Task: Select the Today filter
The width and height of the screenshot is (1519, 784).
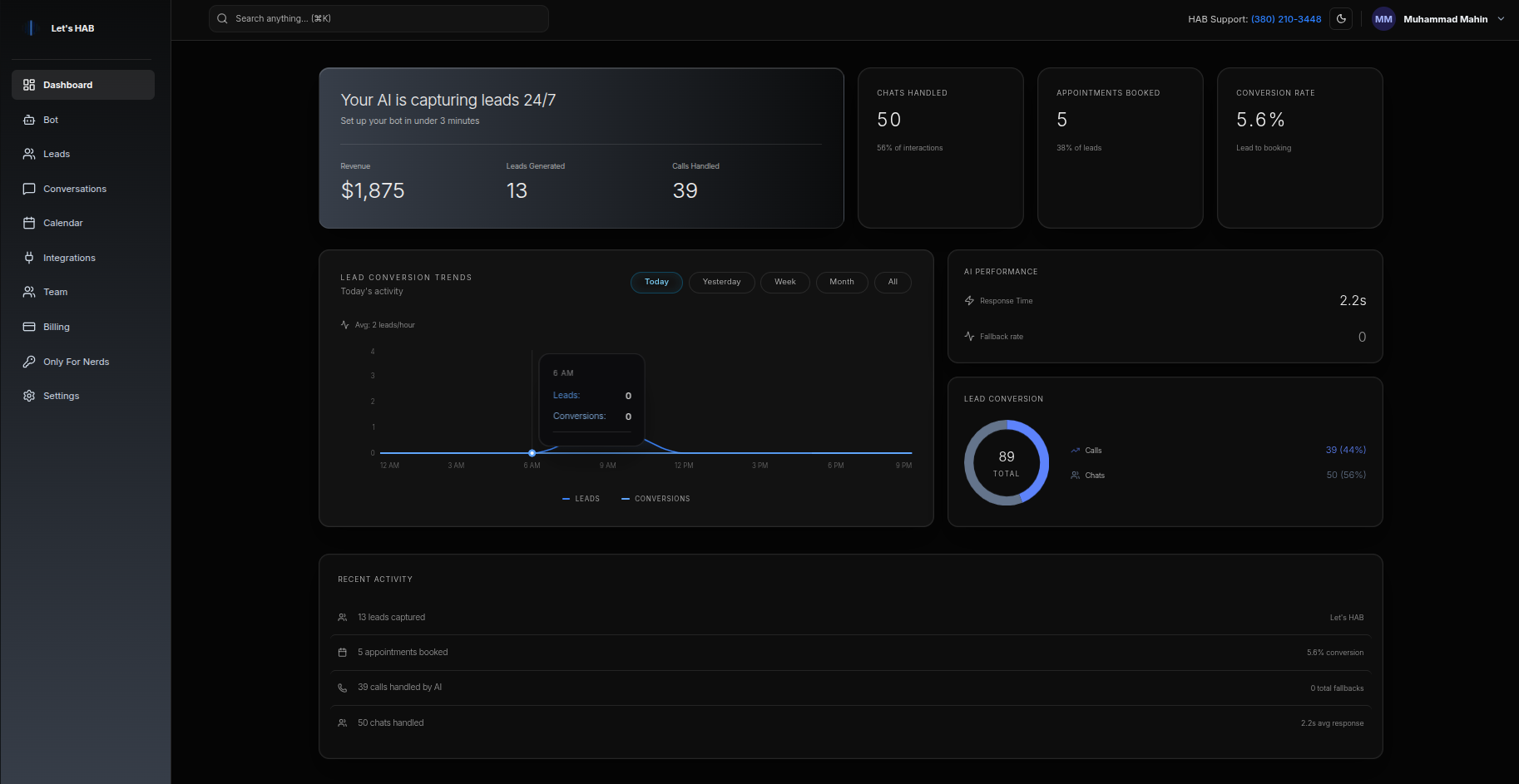Action: [x=656, y=282]
